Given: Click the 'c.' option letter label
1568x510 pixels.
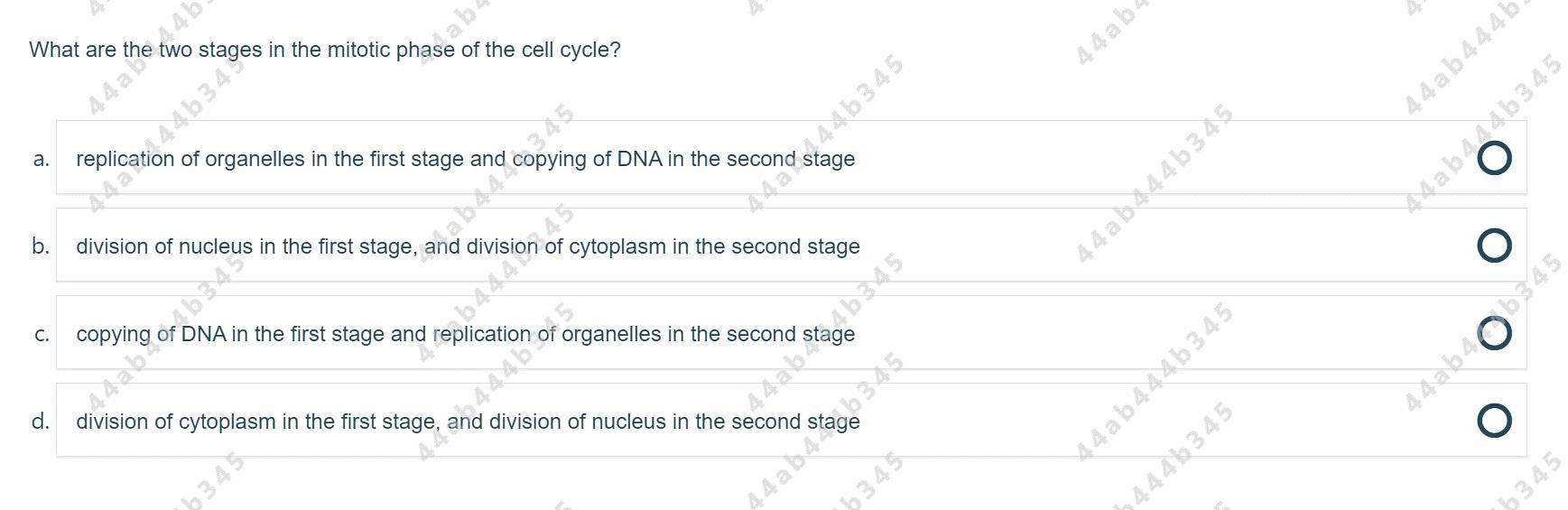Looking at the screenshot, I should click(x=41, y=334).
